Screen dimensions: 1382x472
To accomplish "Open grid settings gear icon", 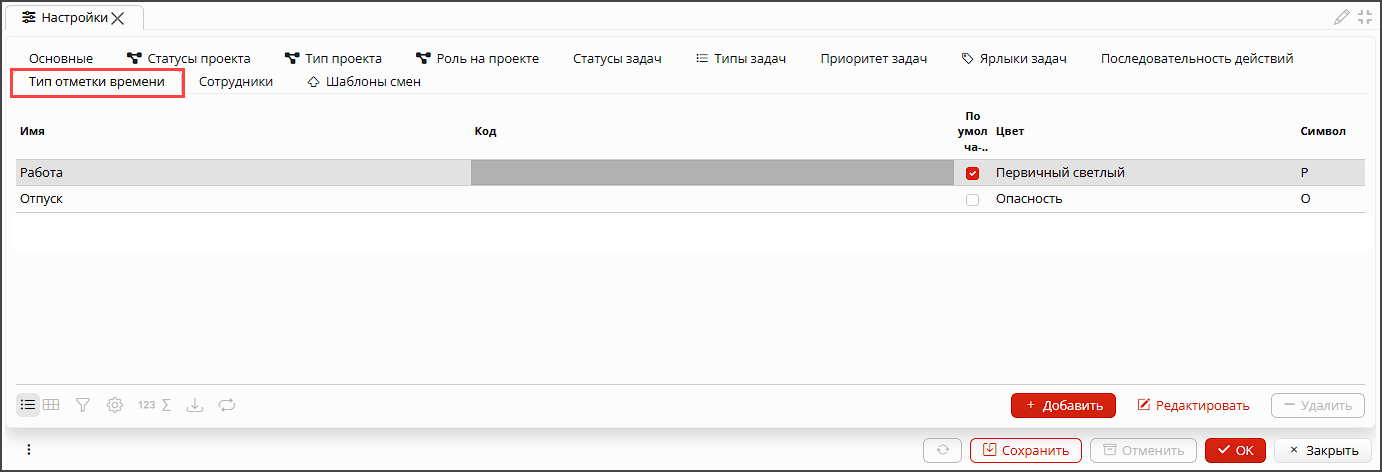I will click(x=115, y=405).
